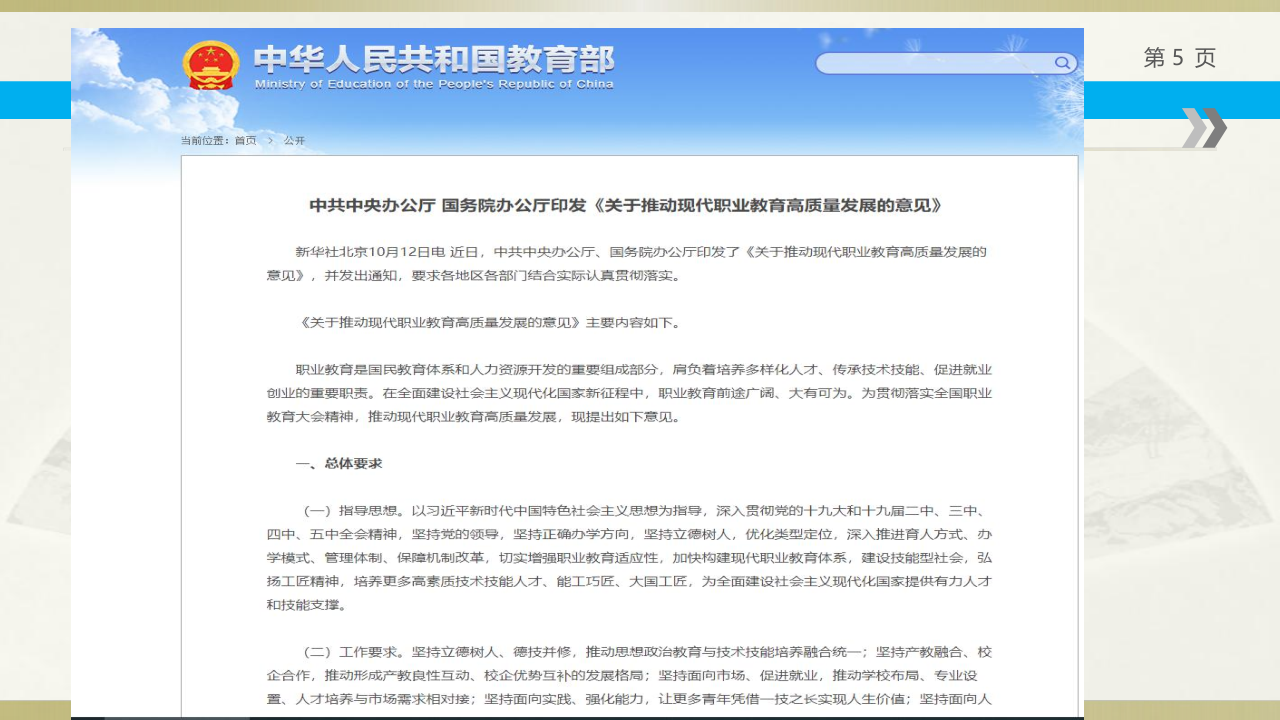Click the paragraph starting 职业教育是国民教育体系
The width and height of the screenshot is (1280, 720).
coord(629,393)
